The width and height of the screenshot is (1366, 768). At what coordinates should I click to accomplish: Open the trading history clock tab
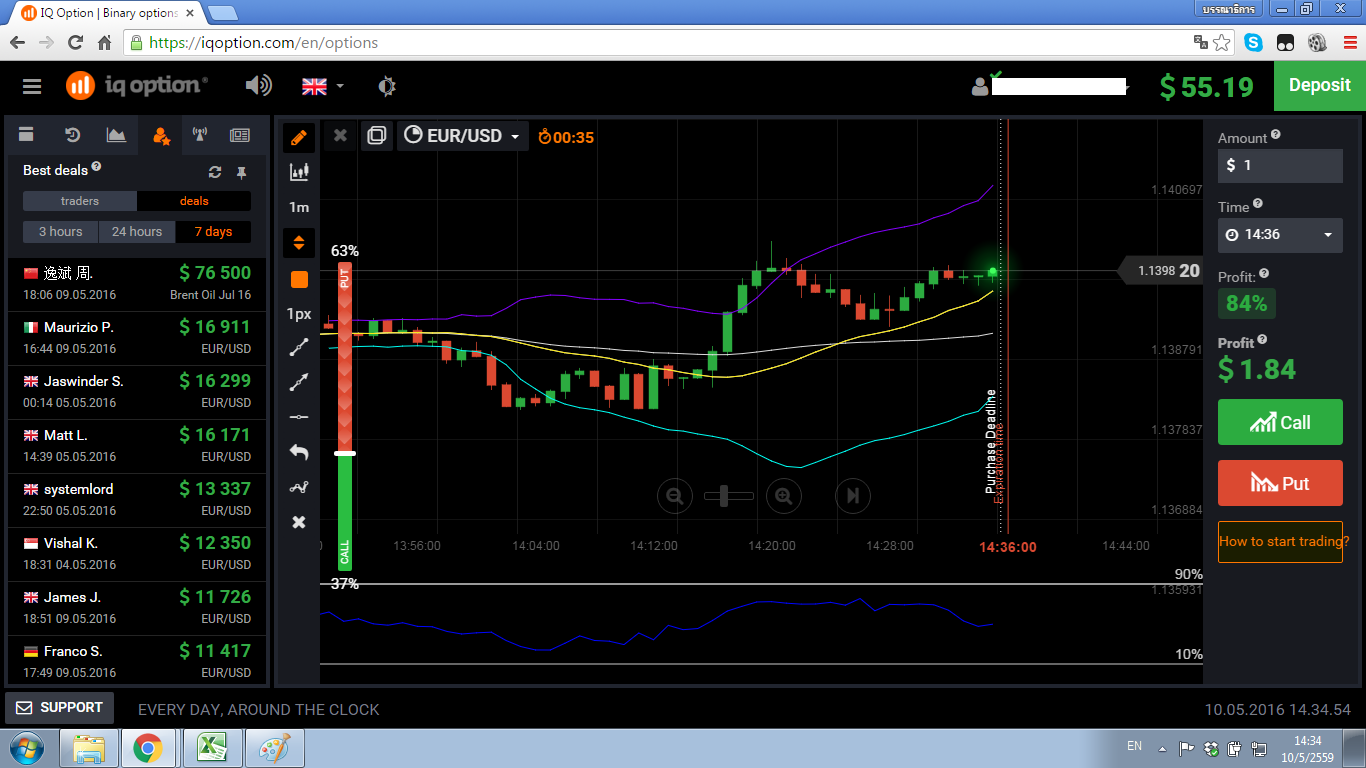(72, 135)
